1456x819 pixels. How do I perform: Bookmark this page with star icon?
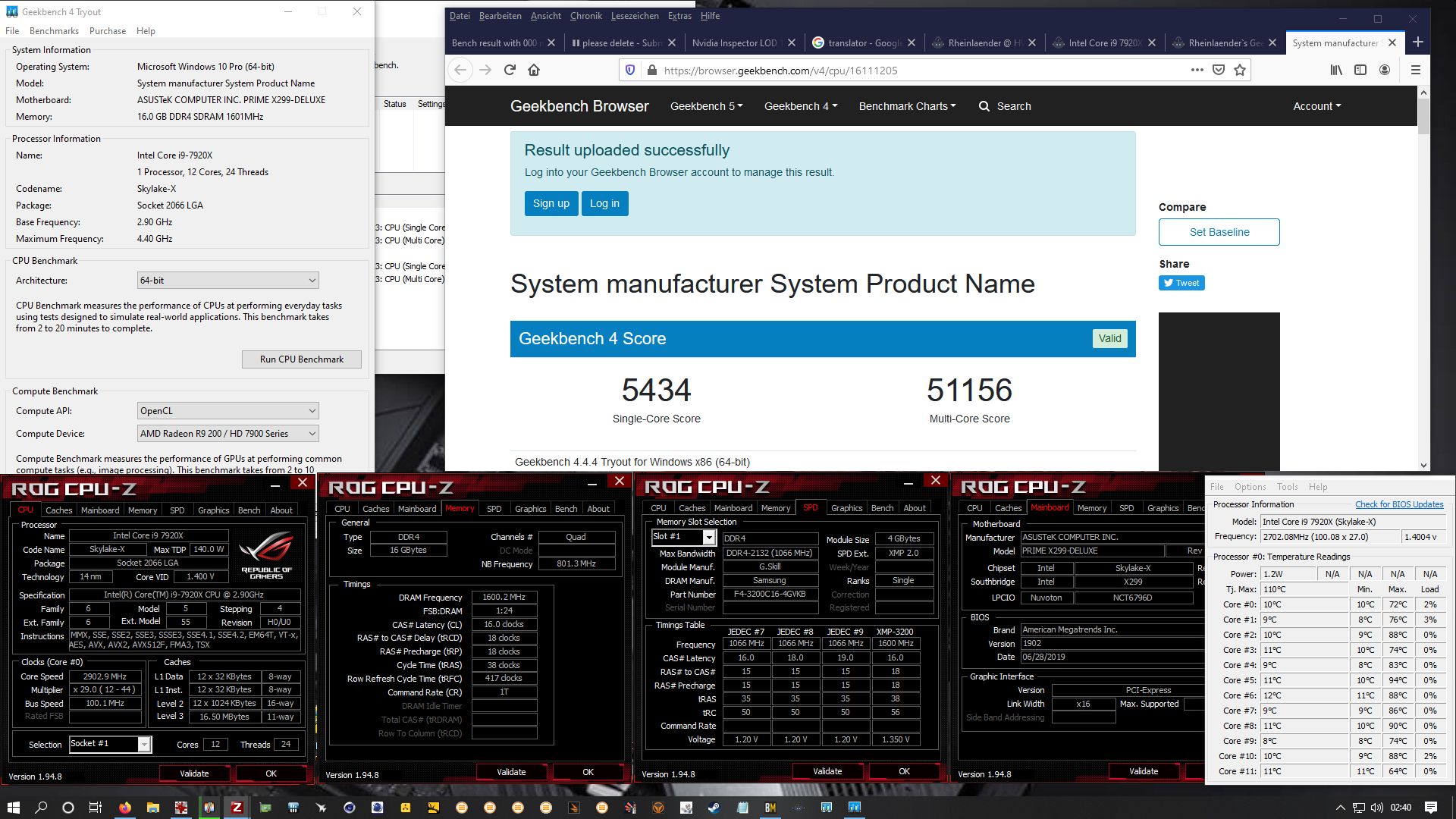click(x=1240, y=70)
